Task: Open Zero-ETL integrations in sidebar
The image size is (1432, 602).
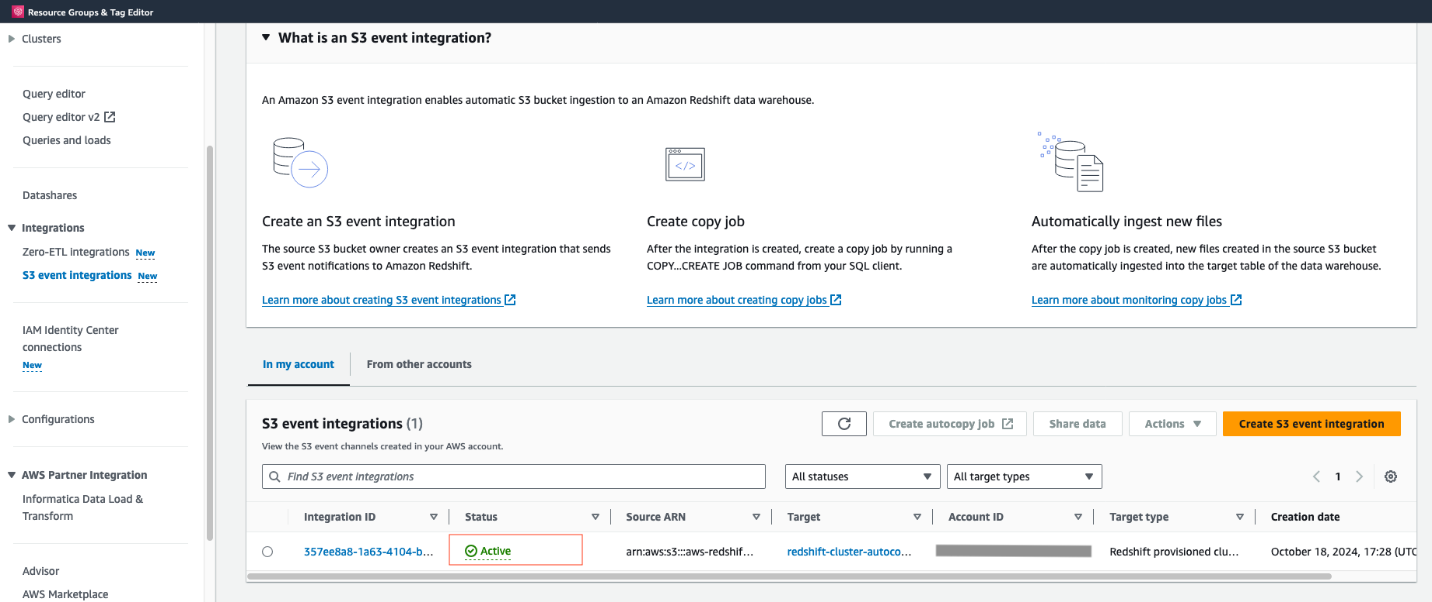Action: pos(76,252)
